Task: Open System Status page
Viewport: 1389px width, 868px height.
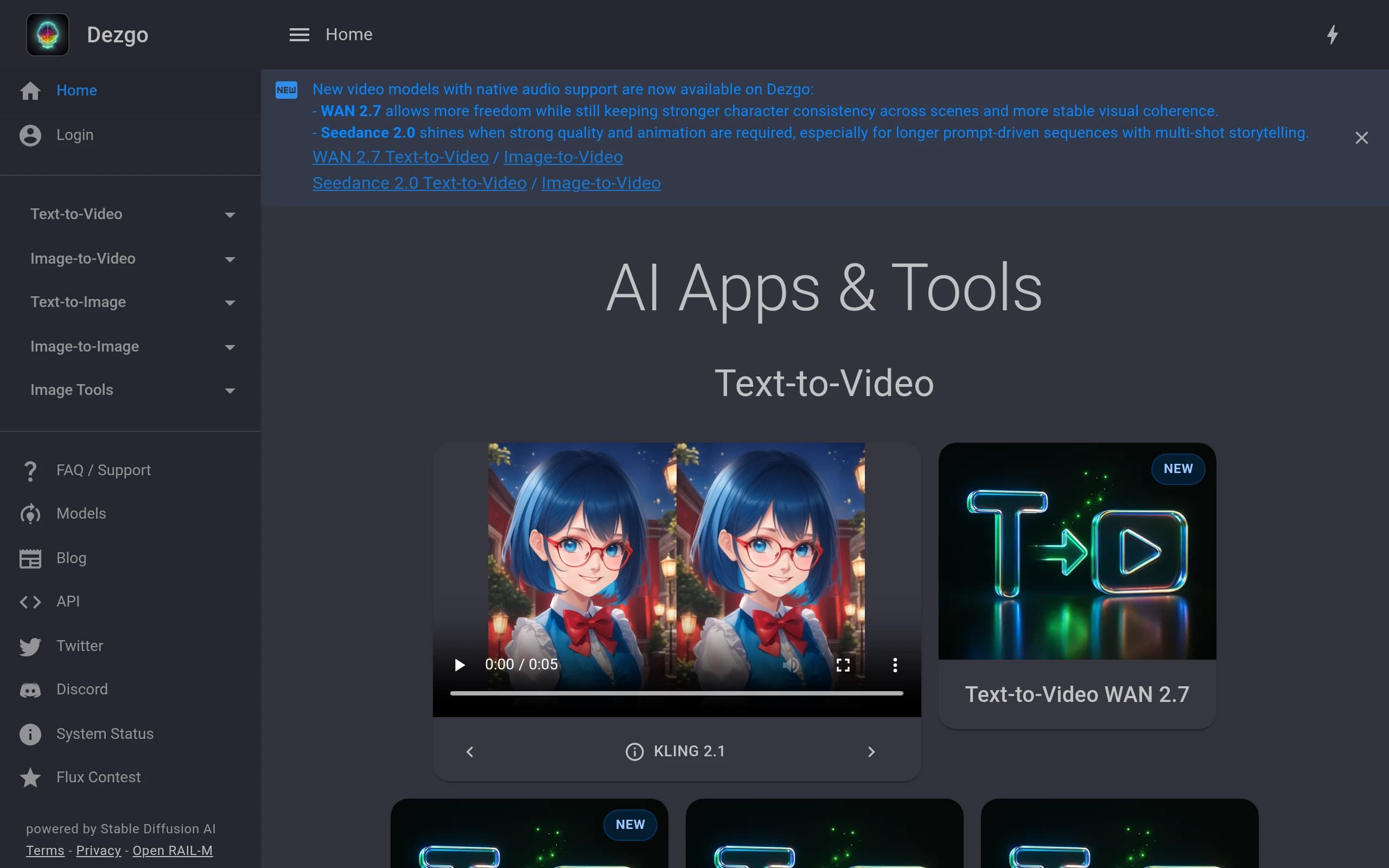Action: pyautogui.click(x=130, y=734)
